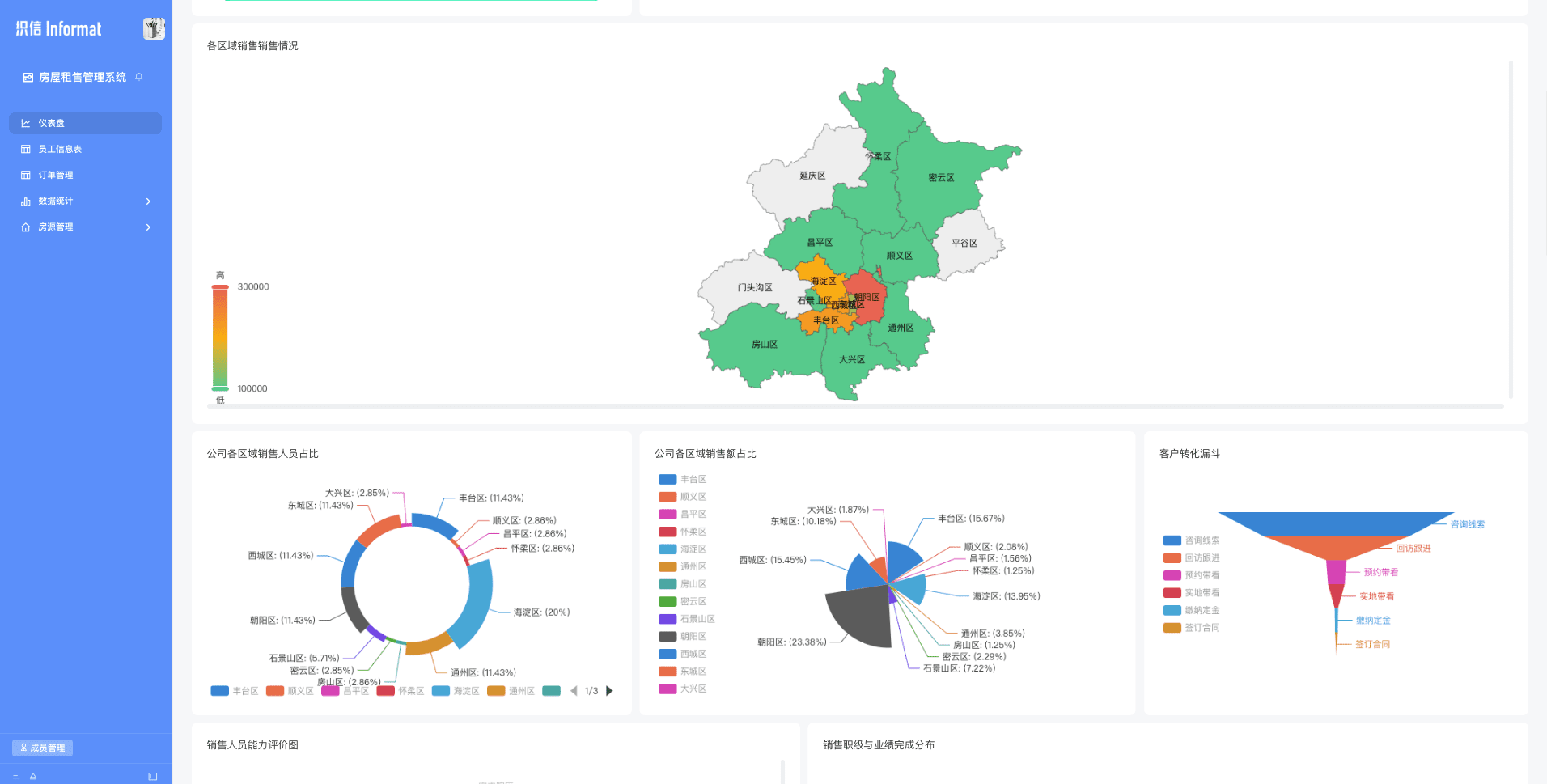Open the user avatar in sidebar header
The image size is (1547, 784).
coord(154,29)
